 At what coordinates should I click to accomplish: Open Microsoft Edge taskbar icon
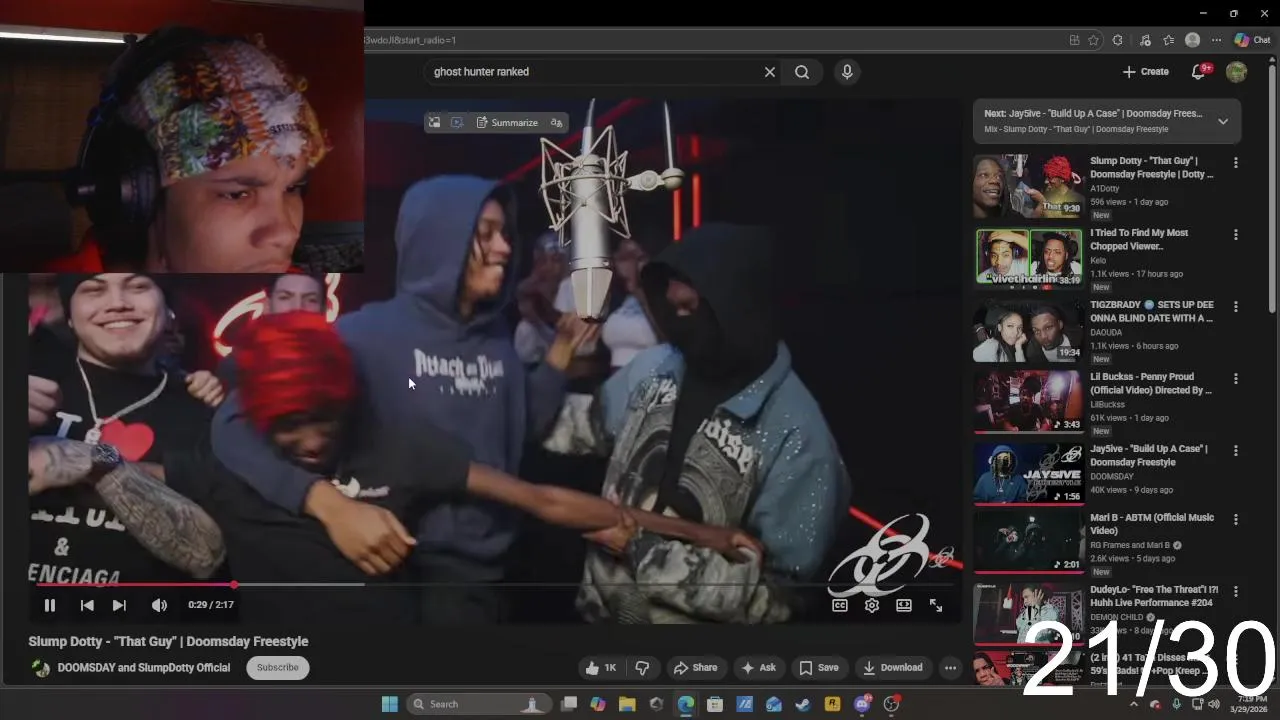[x=686, y=704]
